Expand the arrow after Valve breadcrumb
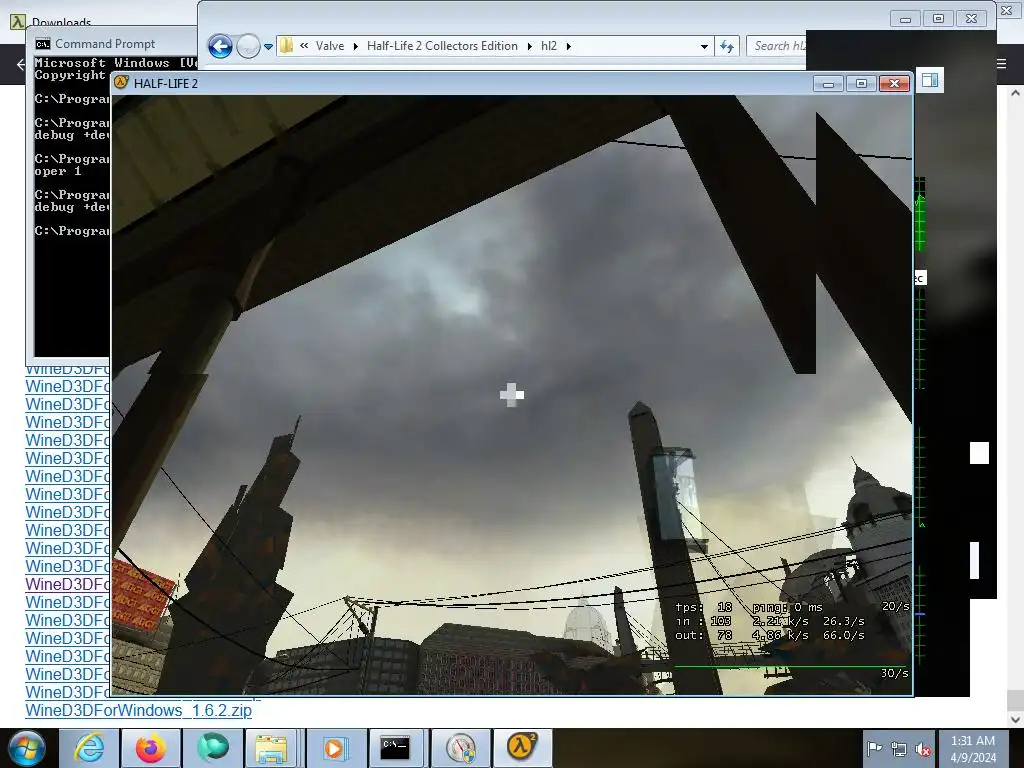This screenshot has width=1024, height=768. coord(355,46)
